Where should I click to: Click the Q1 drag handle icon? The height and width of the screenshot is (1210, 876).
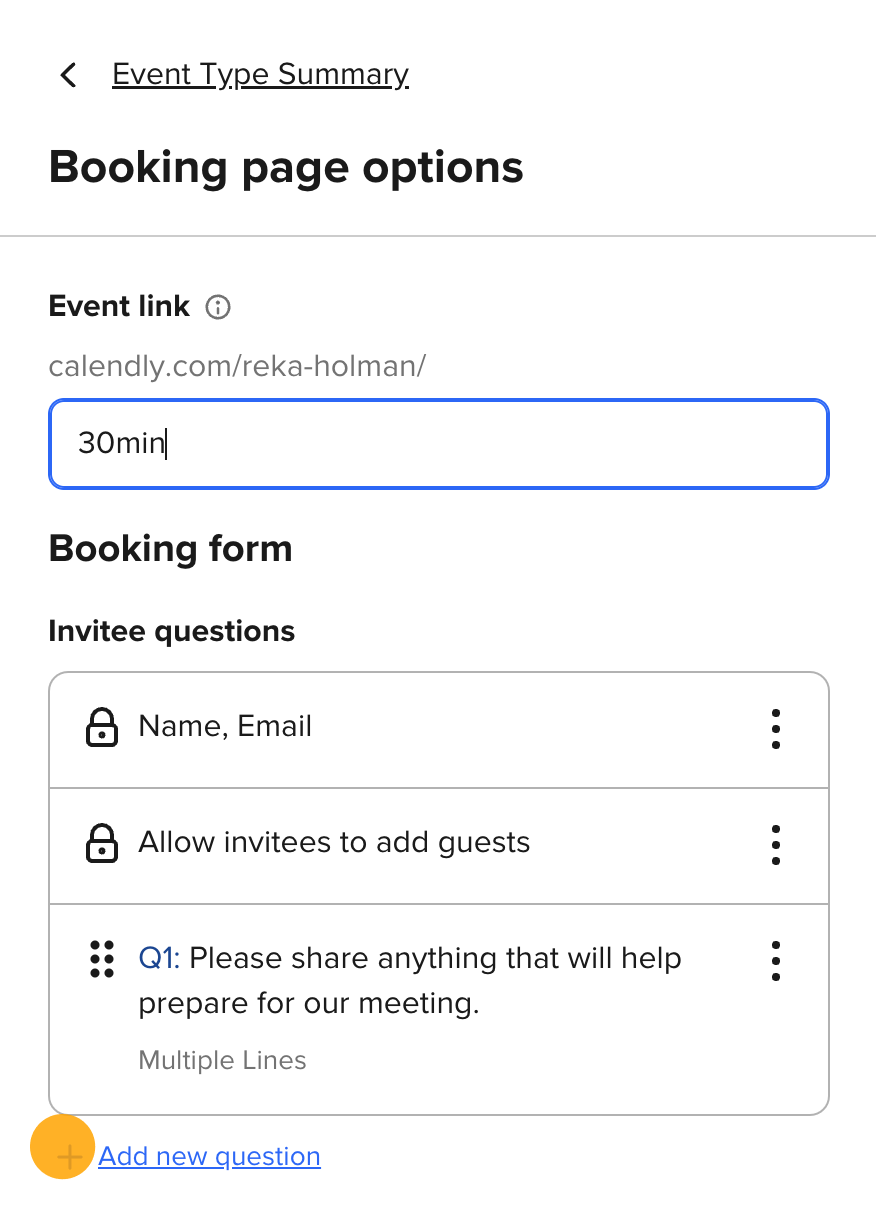101,959
